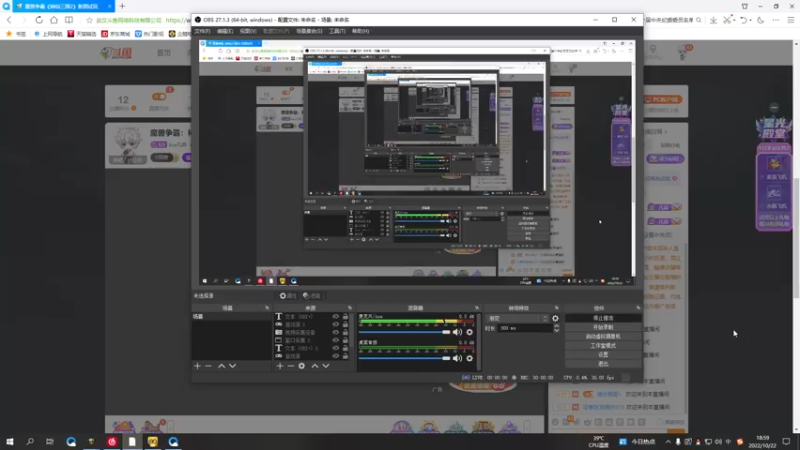800x450 pixels.
Task: Open the OBS 文件(F) menu
Action: pos(202,31)
